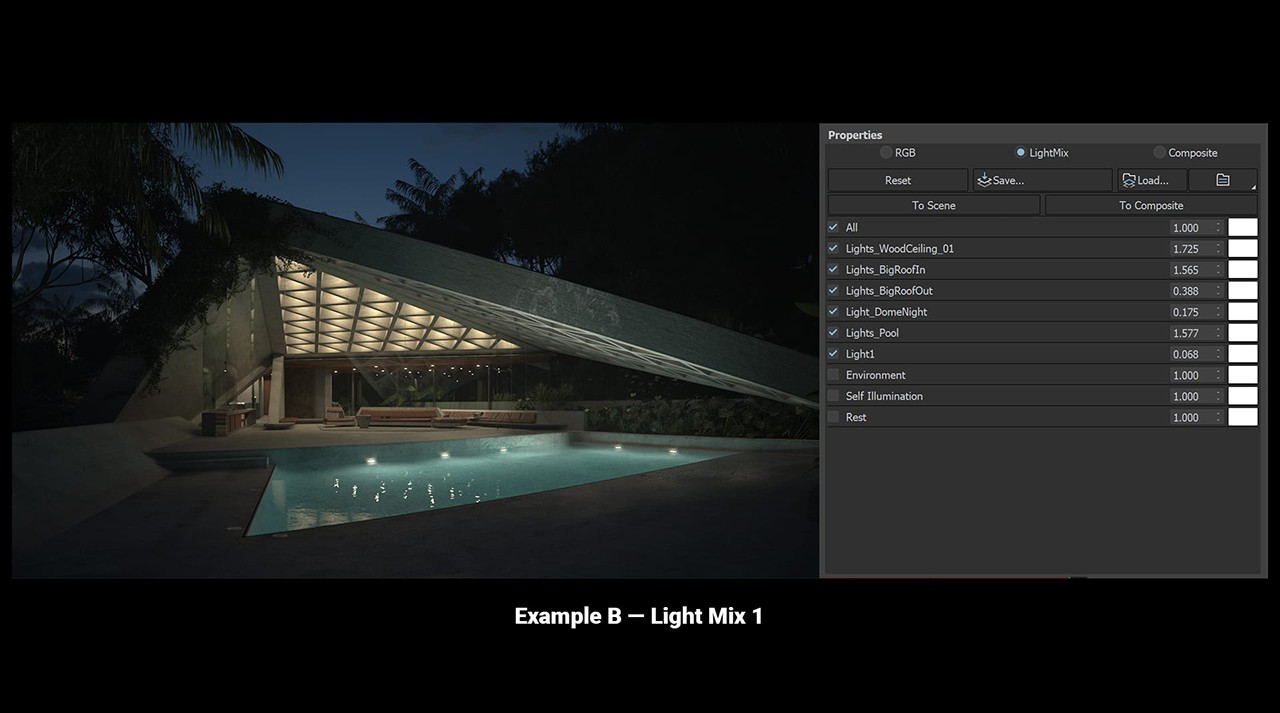Turn on the Self Illumination checkbox
Screen dimensions: 1280x713
click(834, 396)
